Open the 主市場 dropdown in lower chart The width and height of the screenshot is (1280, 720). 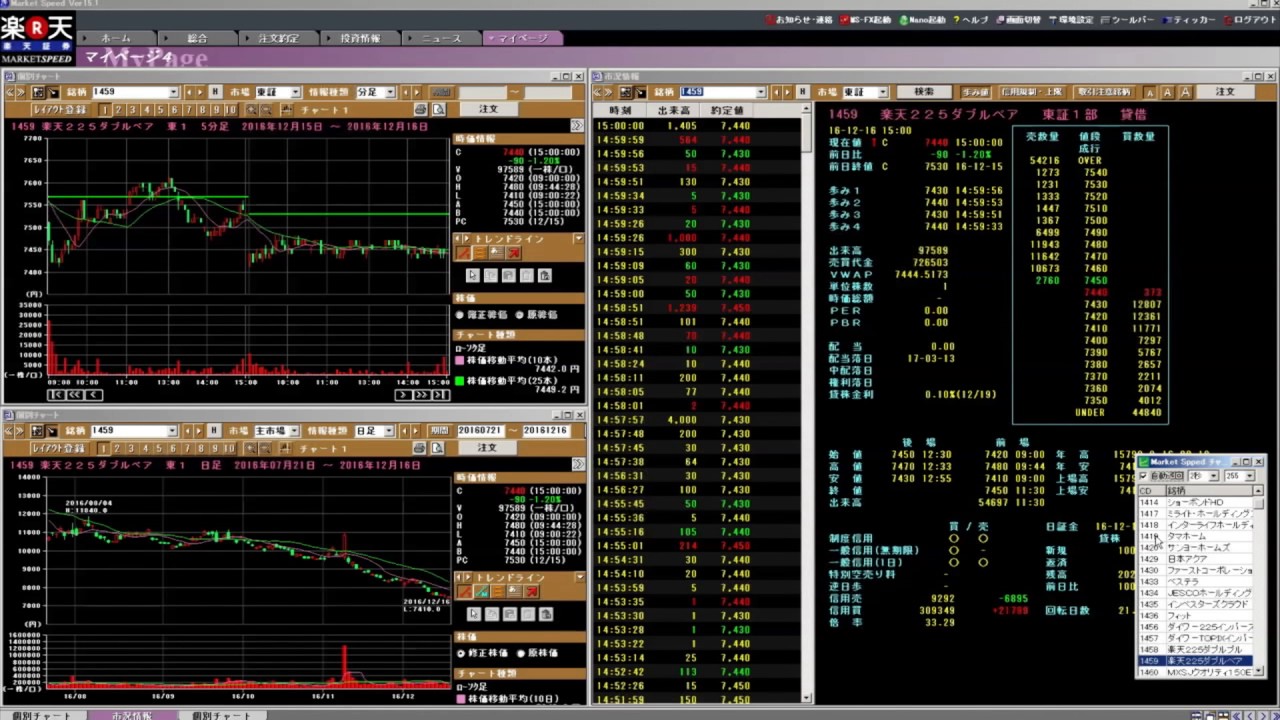click(294, 430)
